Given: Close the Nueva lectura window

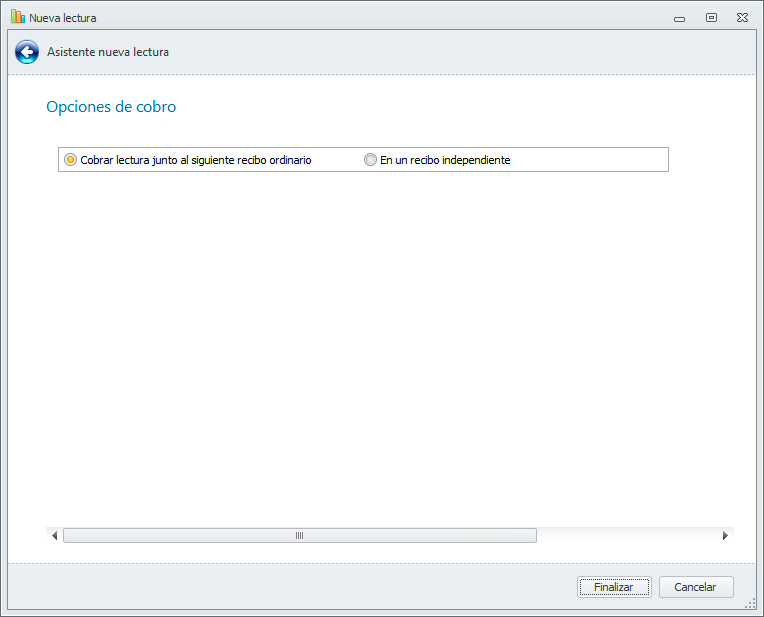Looking at the screenshot, I should 742,18.
